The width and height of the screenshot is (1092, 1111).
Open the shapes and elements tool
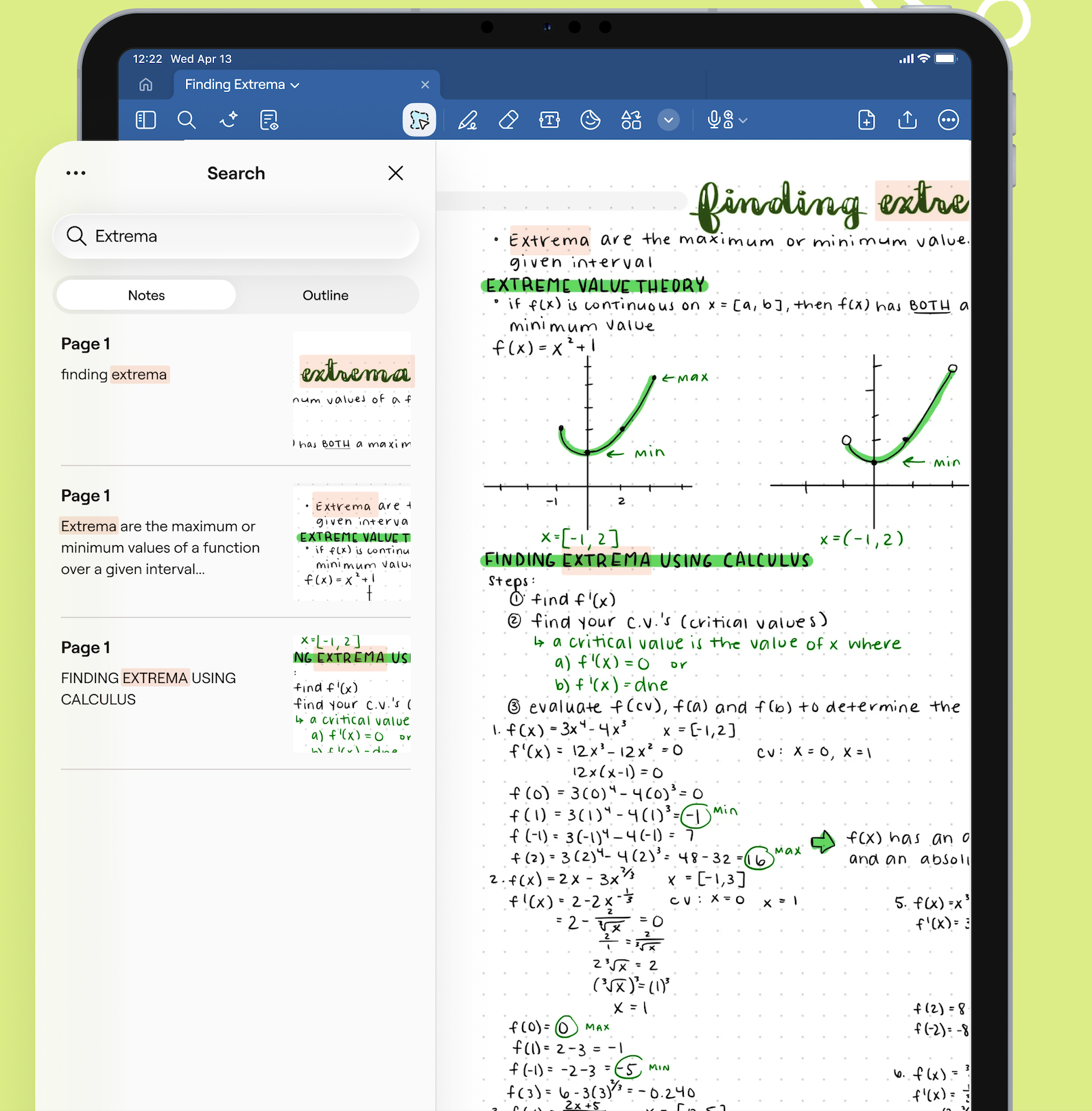(631, 120)
